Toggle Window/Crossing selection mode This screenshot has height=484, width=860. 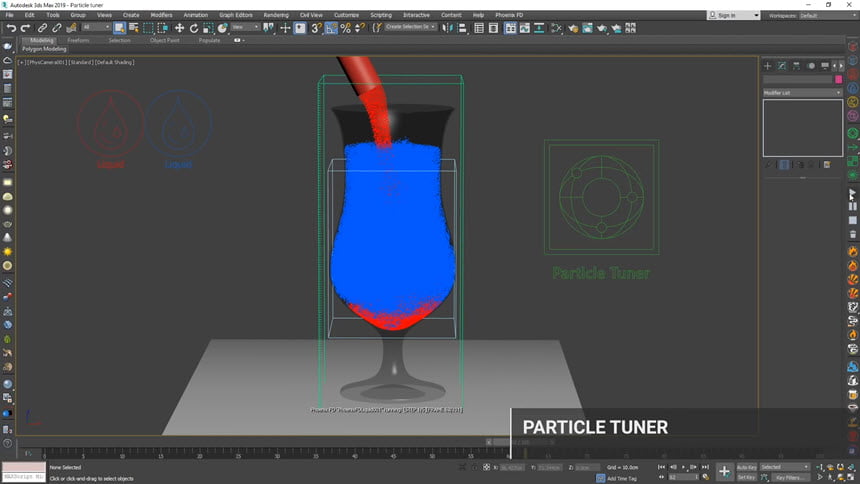(x=163, y=28)
